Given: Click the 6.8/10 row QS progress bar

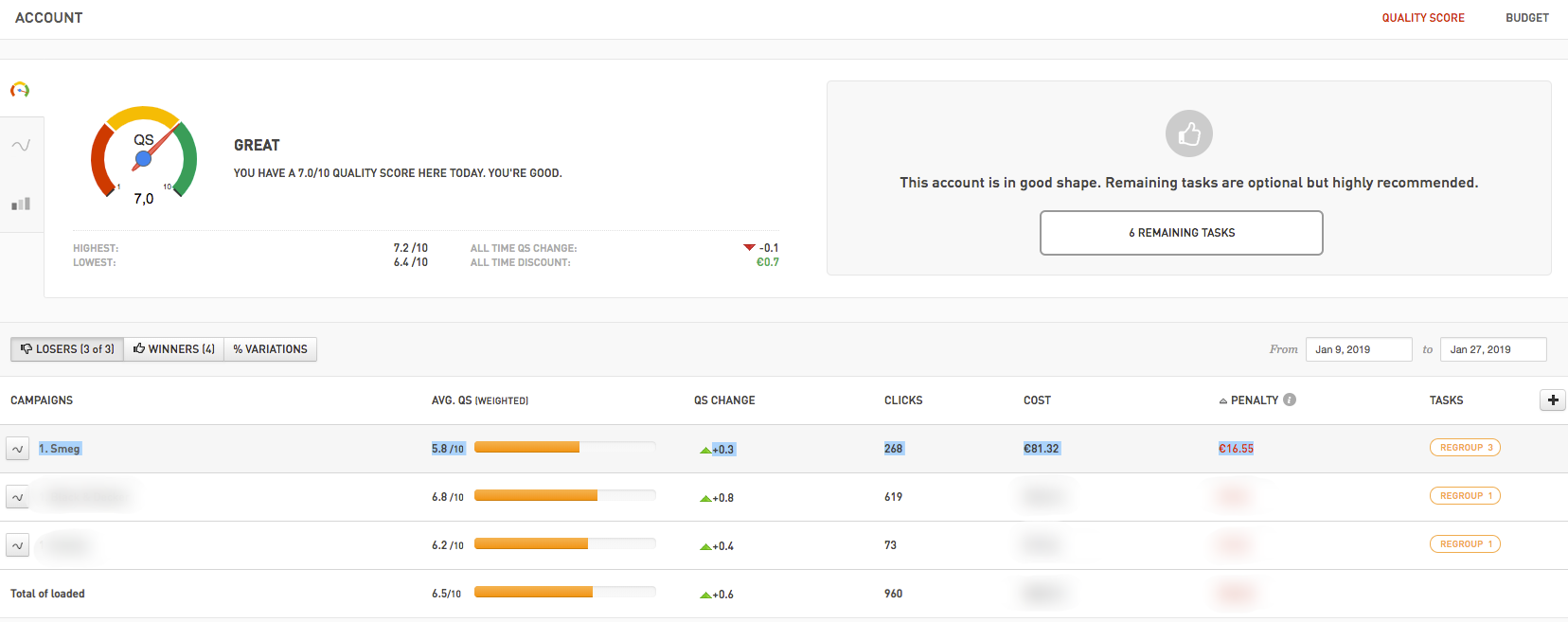Looking at the screenshot, I should [x=565, y=496].
